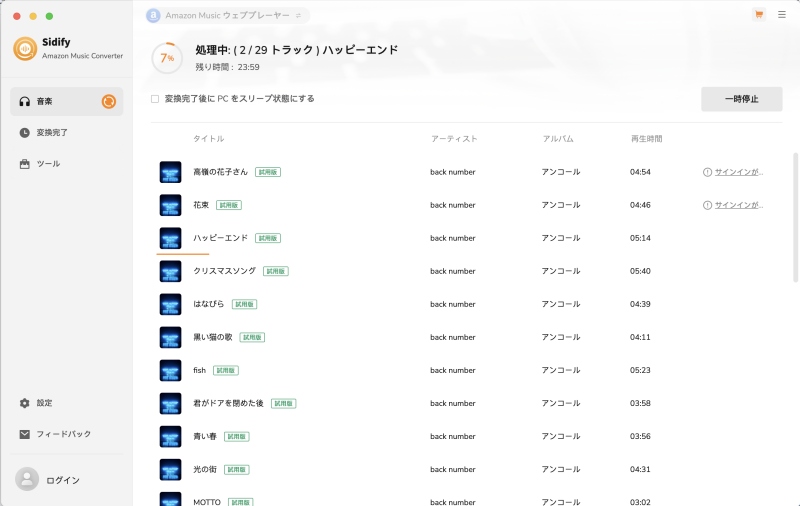800x506 pixels.
Task: Click the ログイン user avatar
Action: pos(27,479)
